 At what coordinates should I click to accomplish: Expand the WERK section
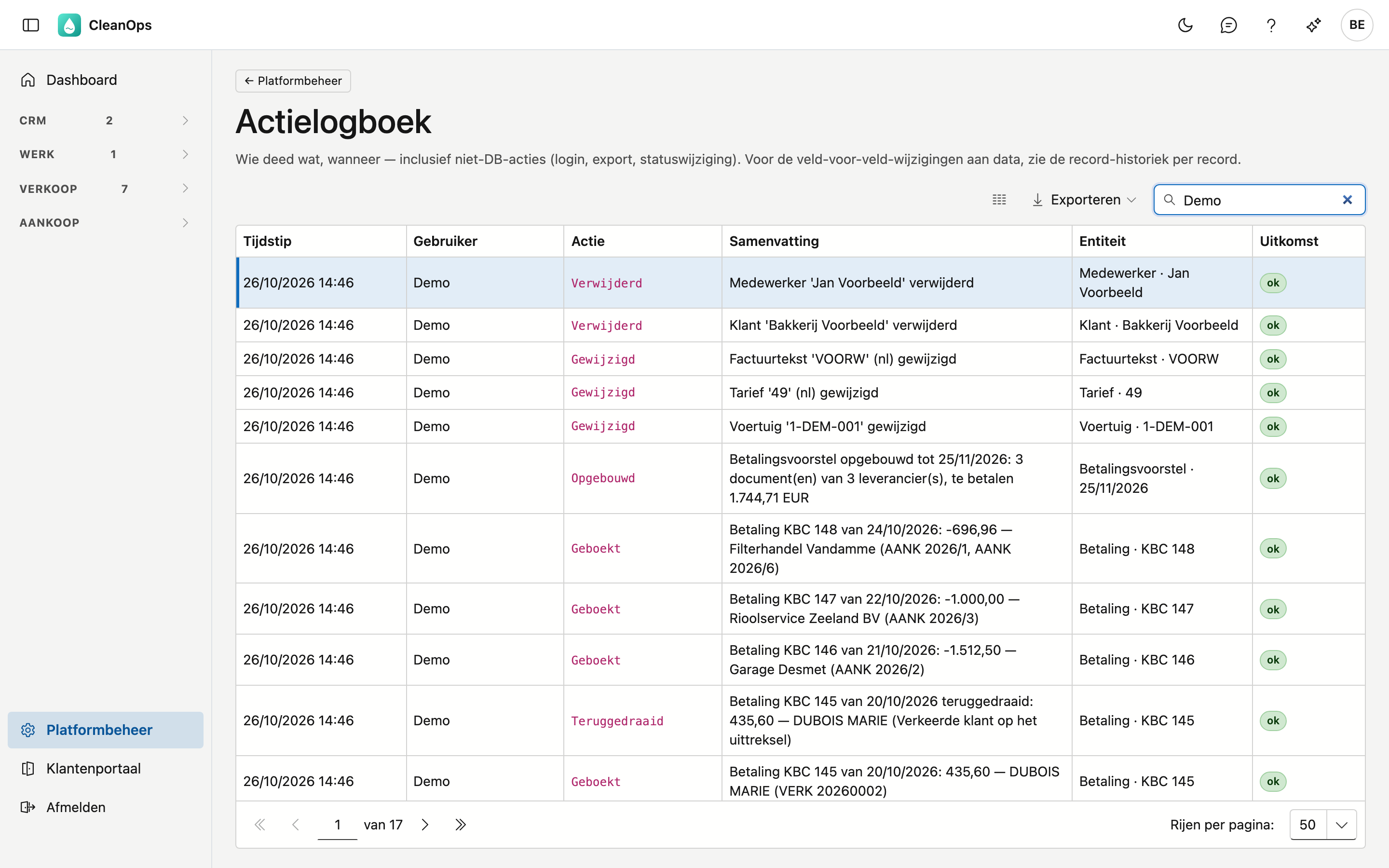click(x=106, y=154)
